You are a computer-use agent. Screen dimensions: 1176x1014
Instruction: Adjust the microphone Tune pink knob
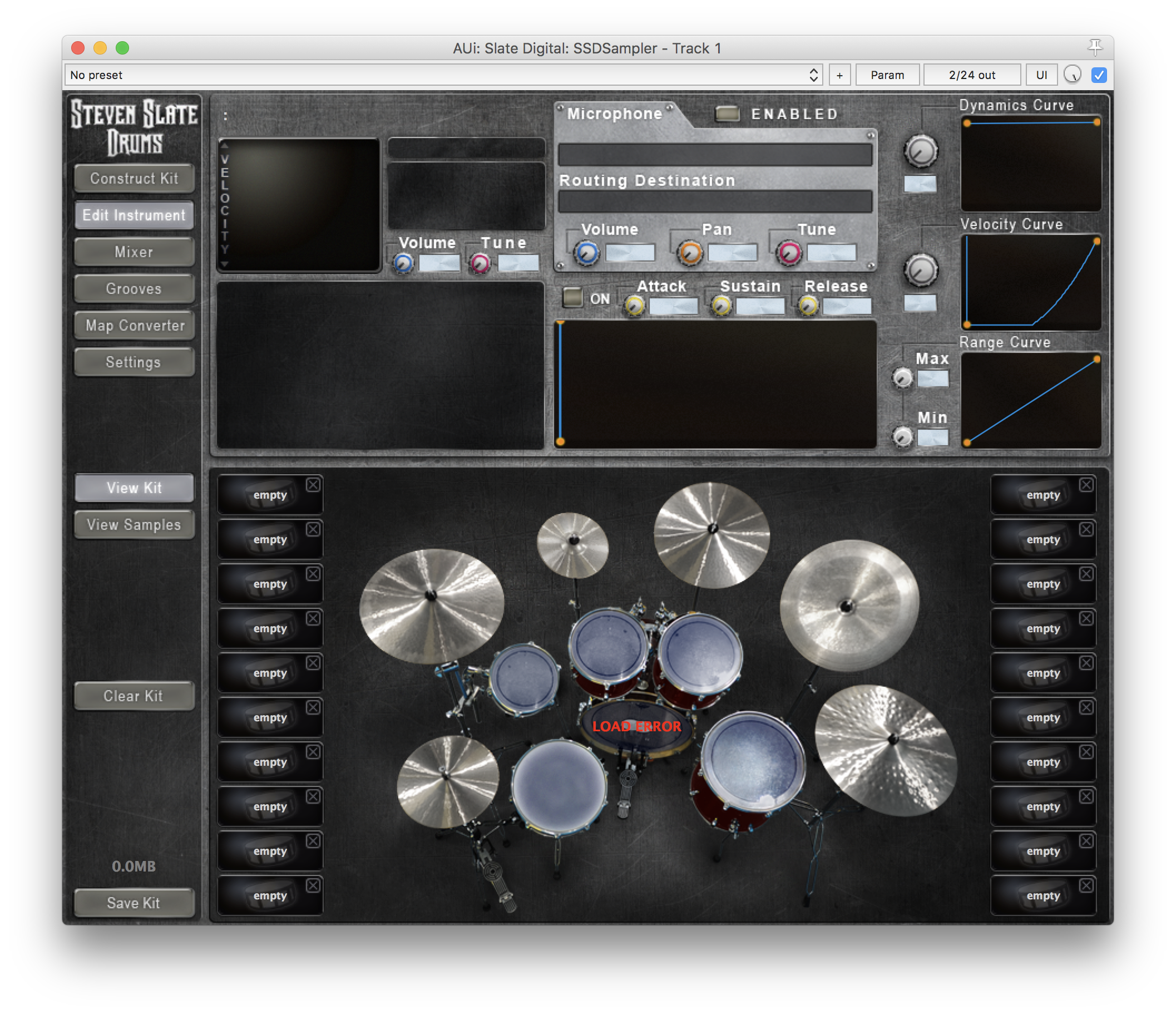point(789,253)
